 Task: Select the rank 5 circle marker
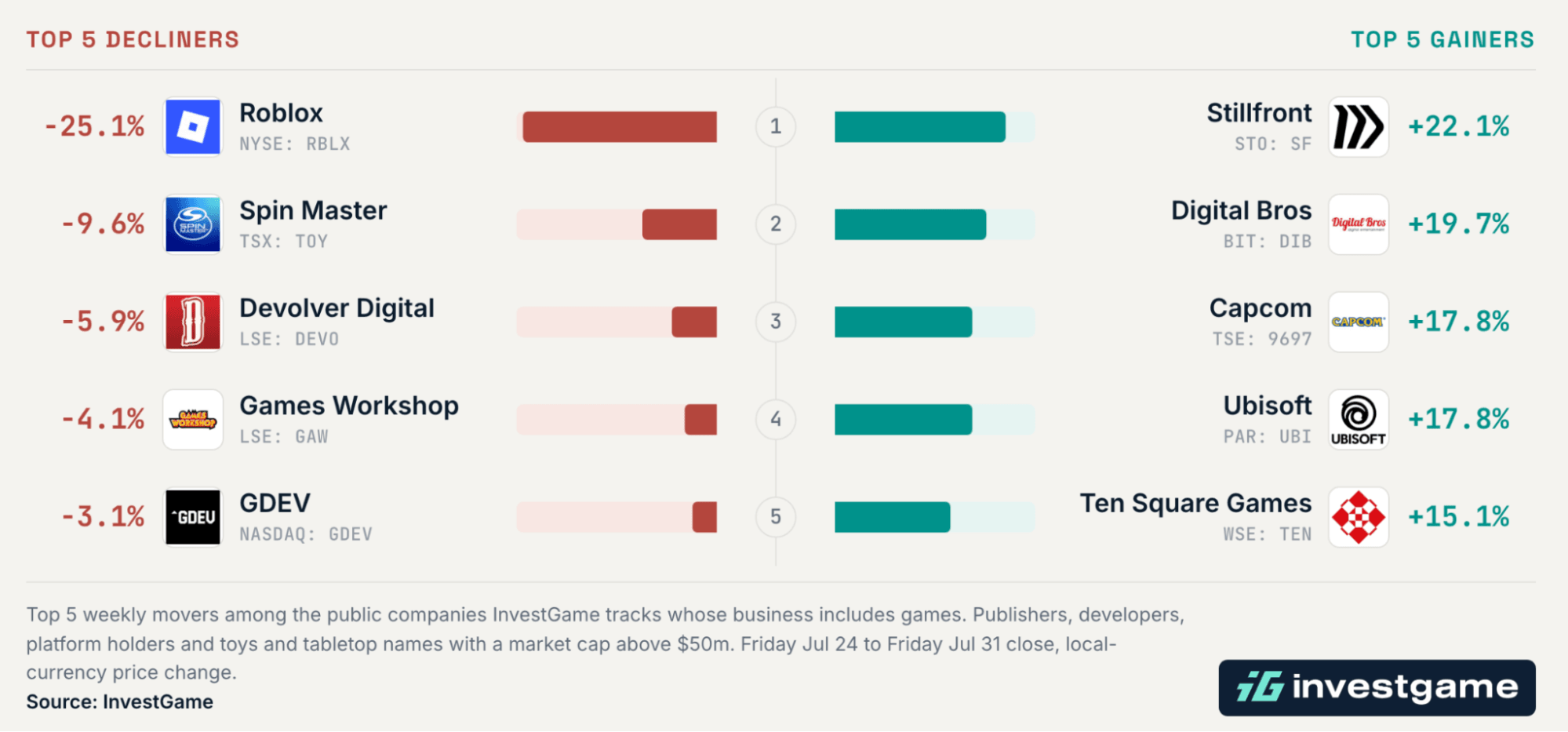[776, 517]
